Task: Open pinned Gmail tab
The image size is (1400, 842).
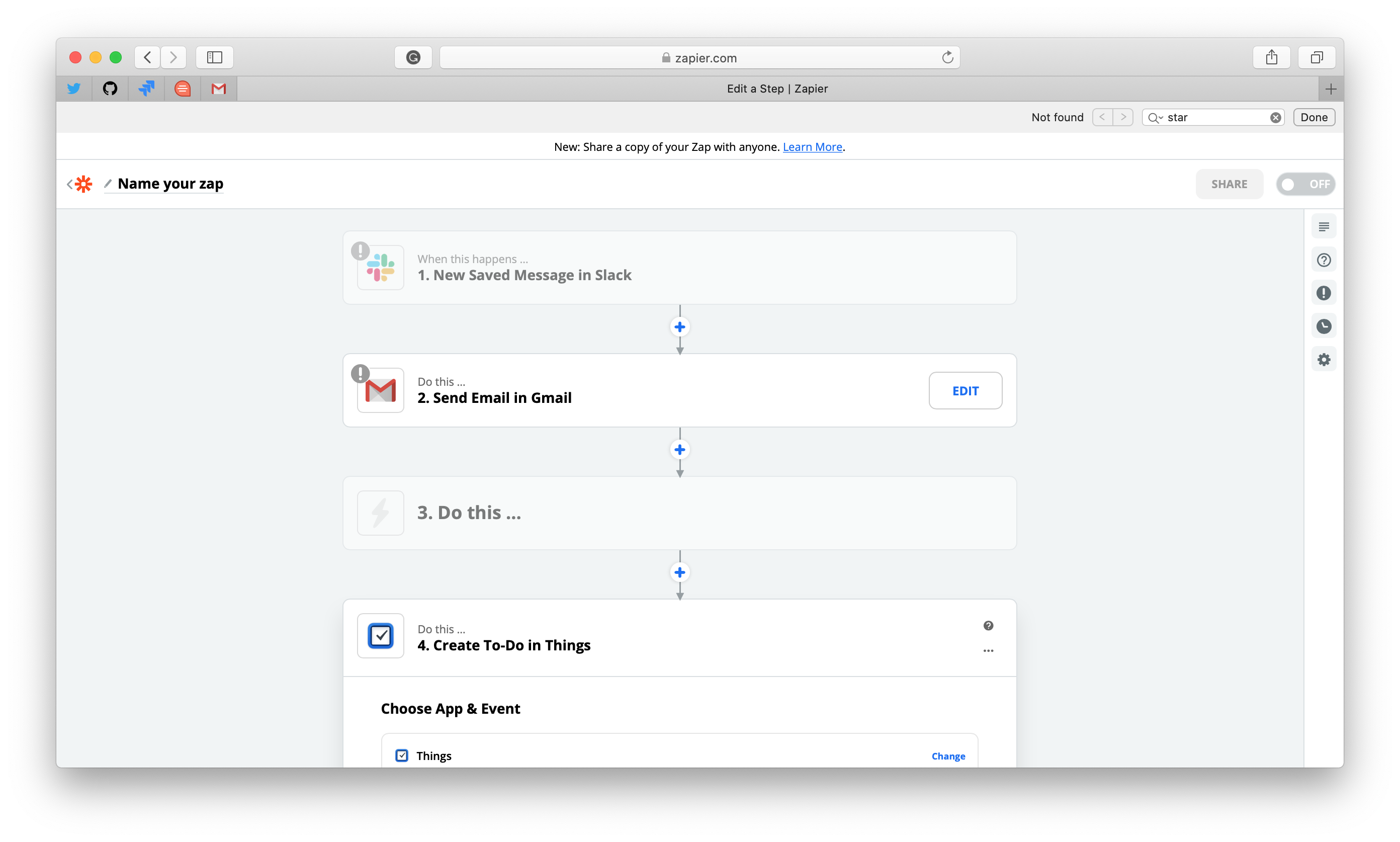Action: coord(218,89)
